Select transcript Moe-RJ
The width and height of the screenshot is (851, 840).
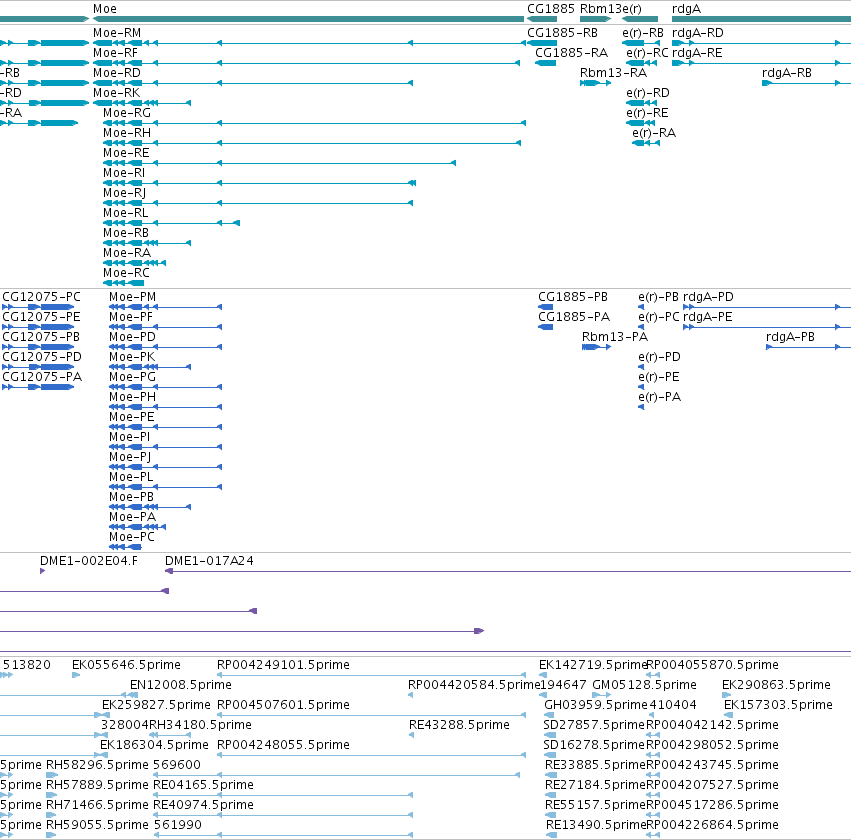pyautogui.click(x=124, y=193)
